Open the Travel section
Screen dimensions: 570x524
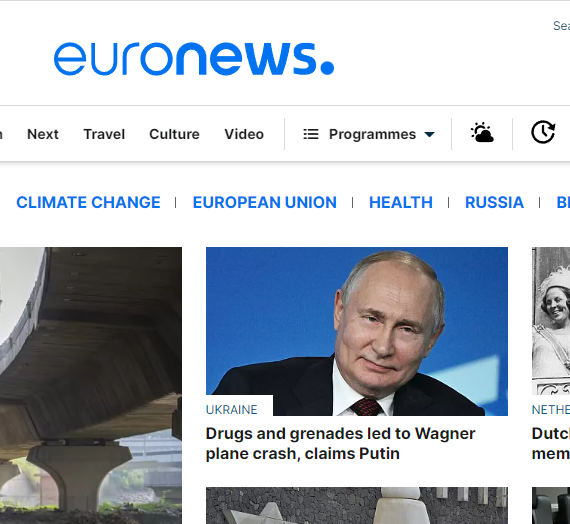(x=104, y=134)
